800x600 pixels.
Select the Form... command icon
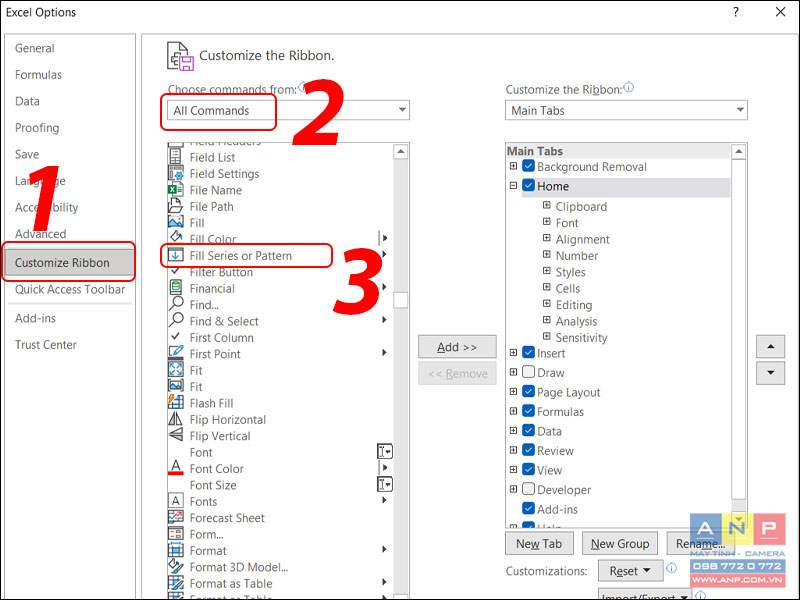176,534
